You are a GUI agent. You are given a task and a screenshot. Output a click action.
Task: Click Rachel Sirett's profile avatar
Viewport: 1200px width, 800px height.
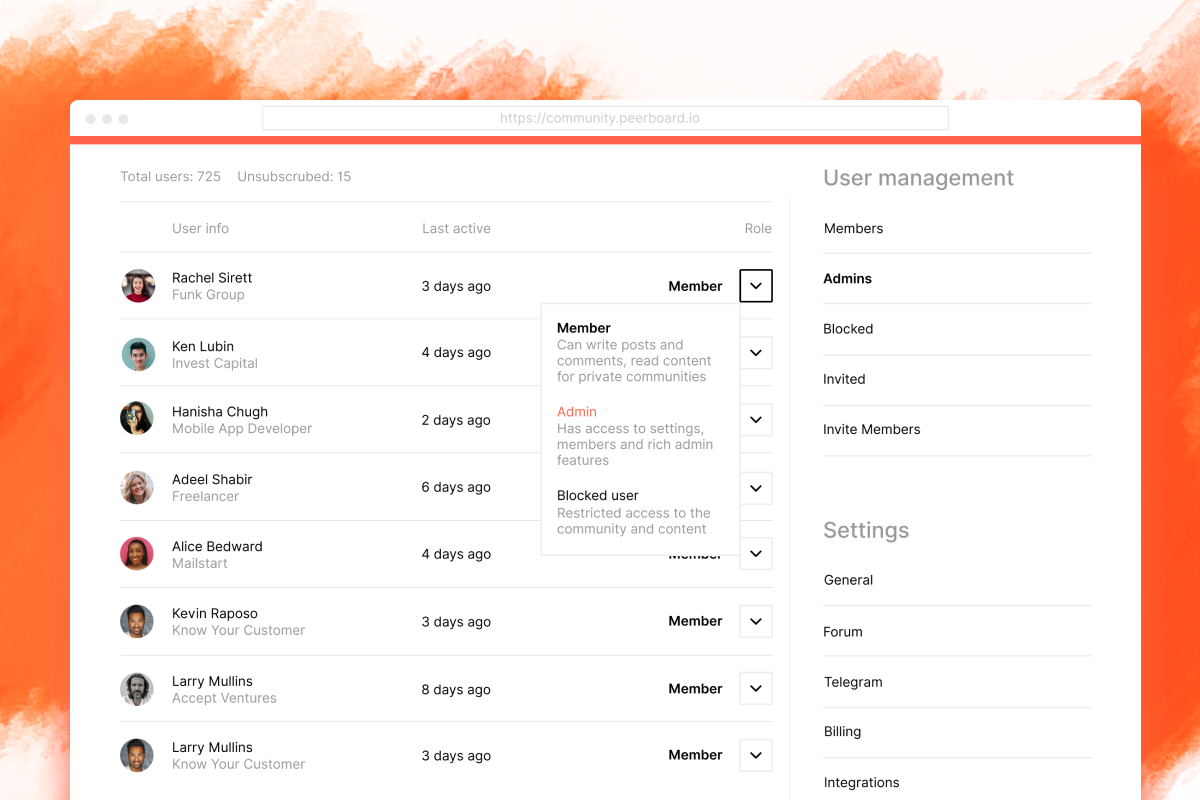click(138, 286)
